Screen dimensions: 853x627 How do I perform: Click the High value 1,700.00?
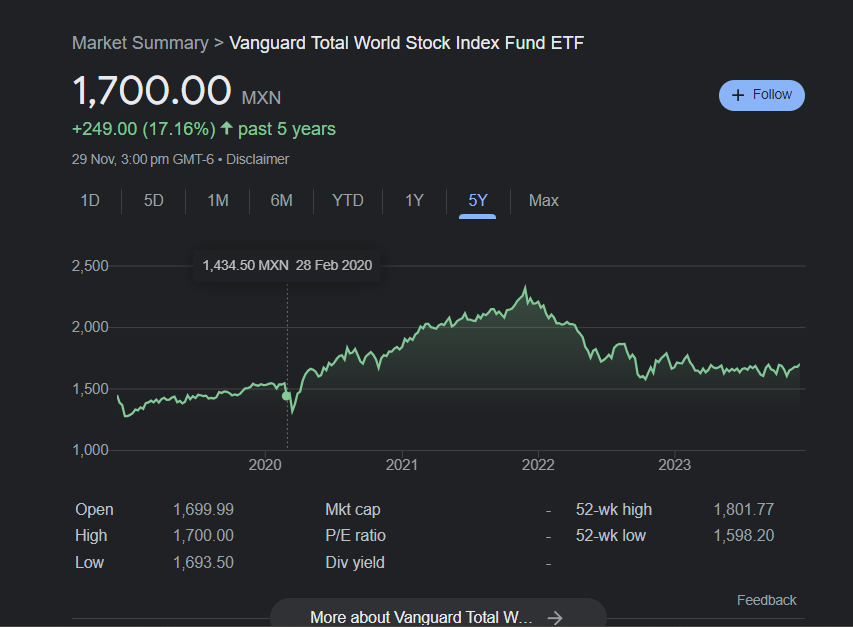203,536
